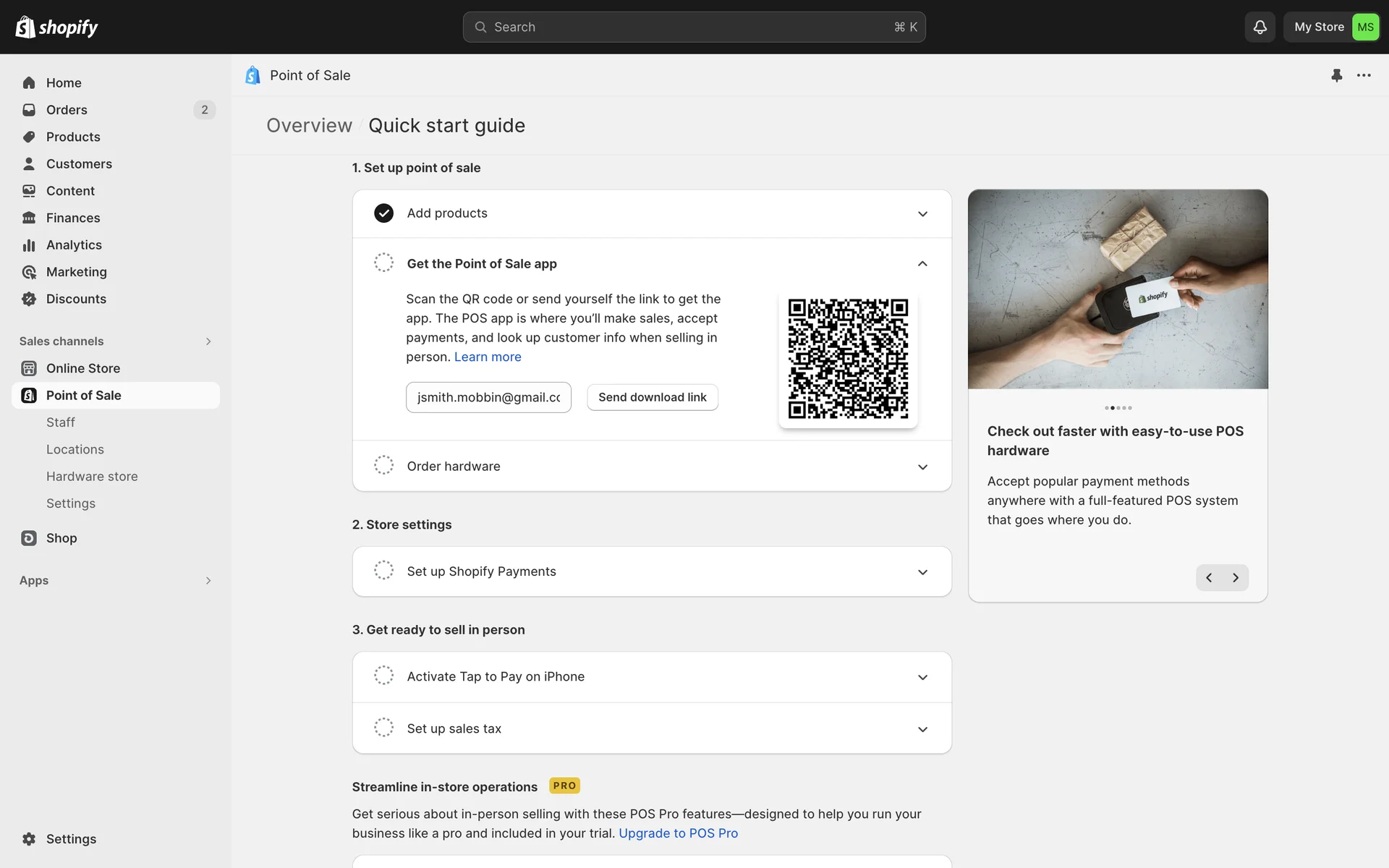The height and width of the screenshot is (868, 1389).
Task: Open Settings gear at bottom left
Action: pyautogui.click(x=29, y=838)
